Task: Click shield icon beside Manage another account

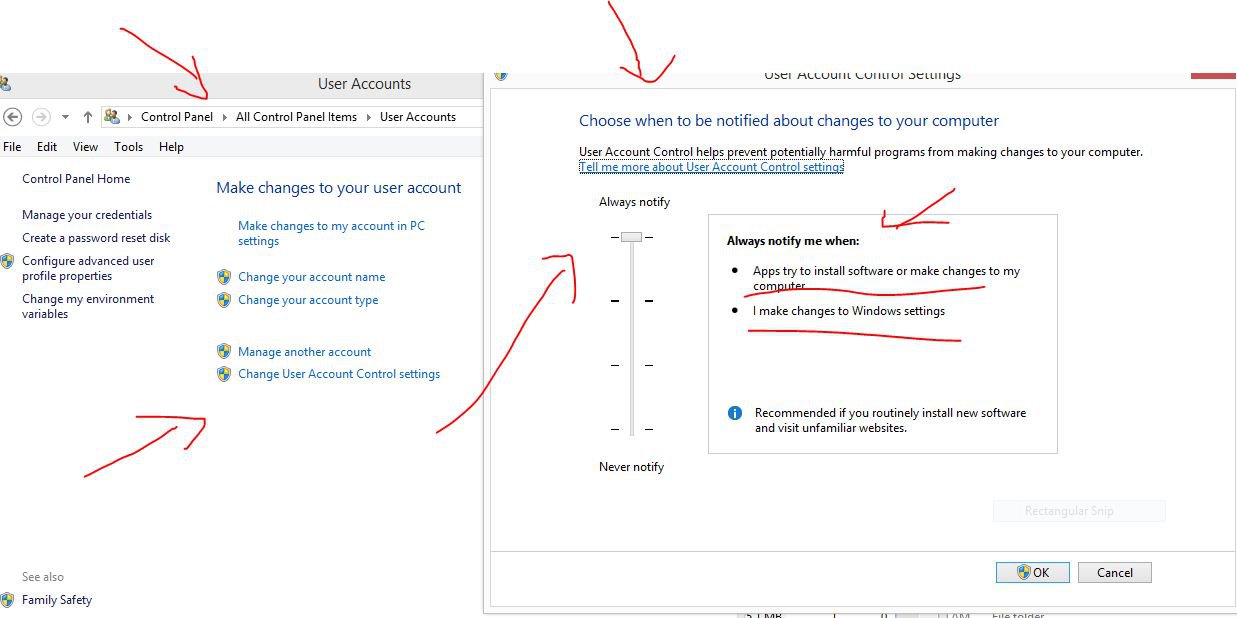Action: [224, 352]
